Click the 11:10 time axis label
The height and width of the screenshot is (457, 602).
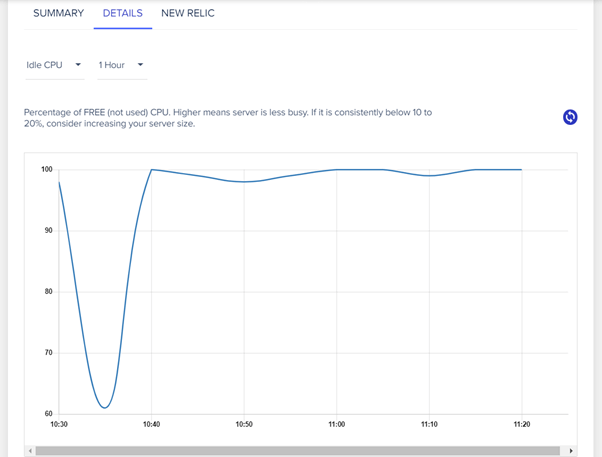429,424
